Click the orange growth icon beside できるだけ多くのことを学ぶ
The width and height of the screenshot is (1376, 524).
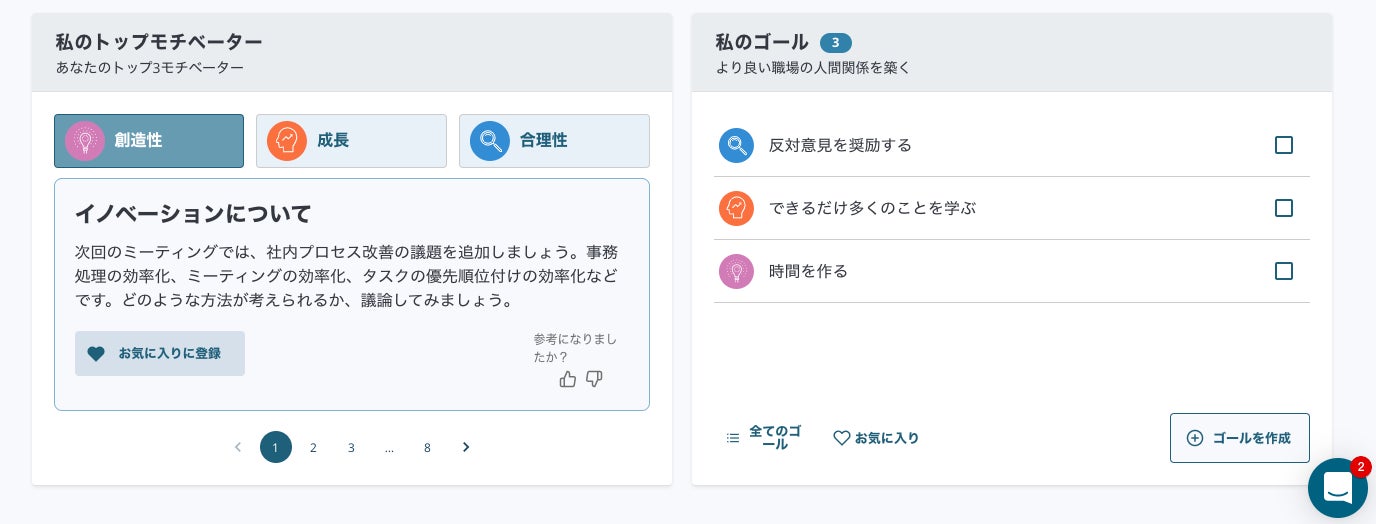point(736,208)
